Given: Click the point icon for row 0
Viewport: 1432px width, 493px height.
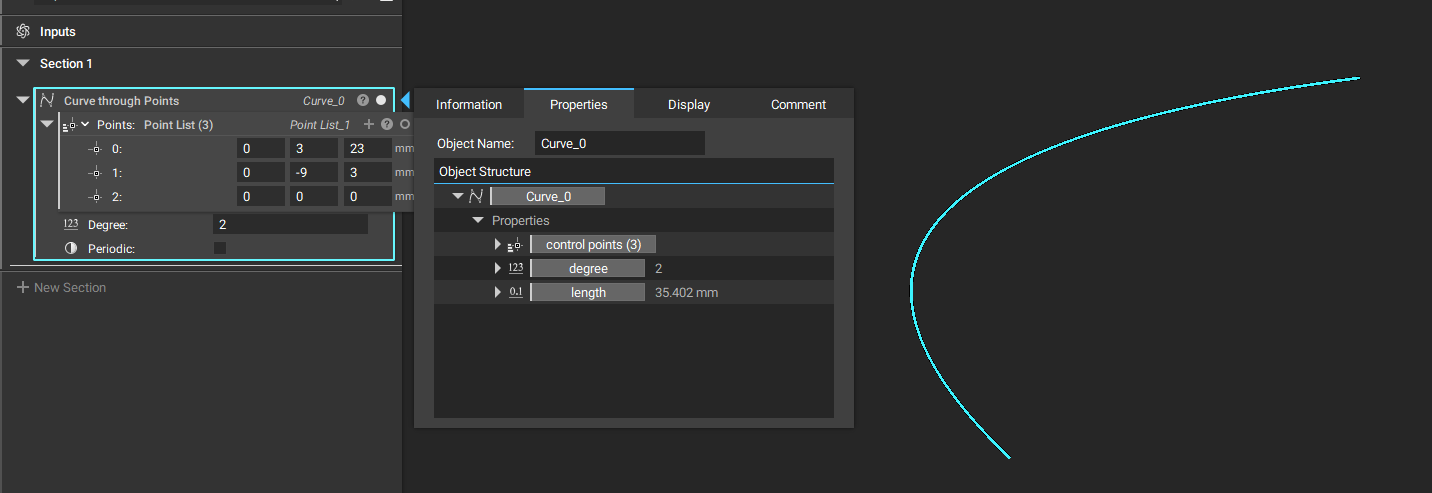Looking at the screenshot, I should [x=96, y=148].
